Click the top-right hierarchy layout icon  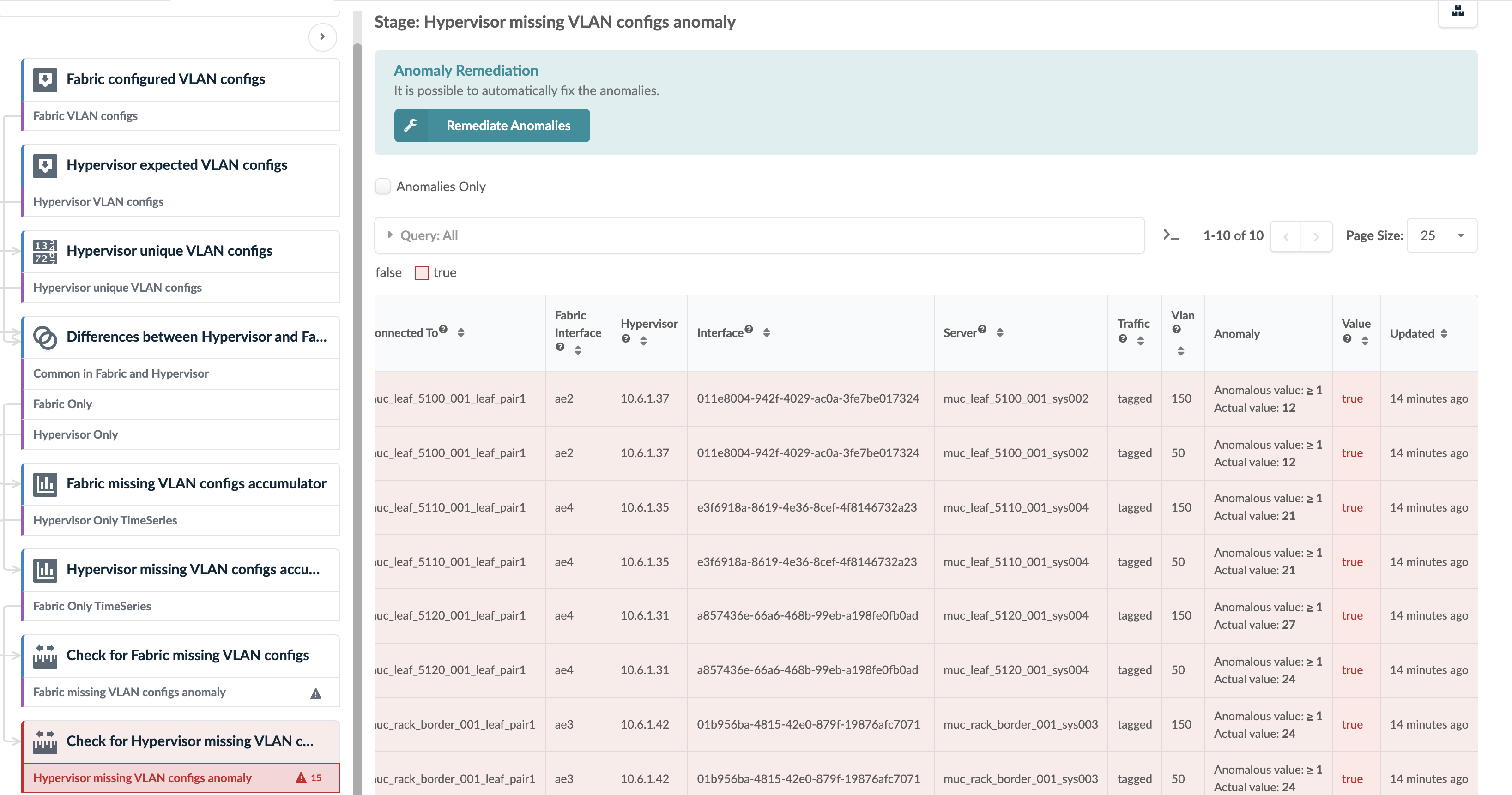[x=1458, y=11]
